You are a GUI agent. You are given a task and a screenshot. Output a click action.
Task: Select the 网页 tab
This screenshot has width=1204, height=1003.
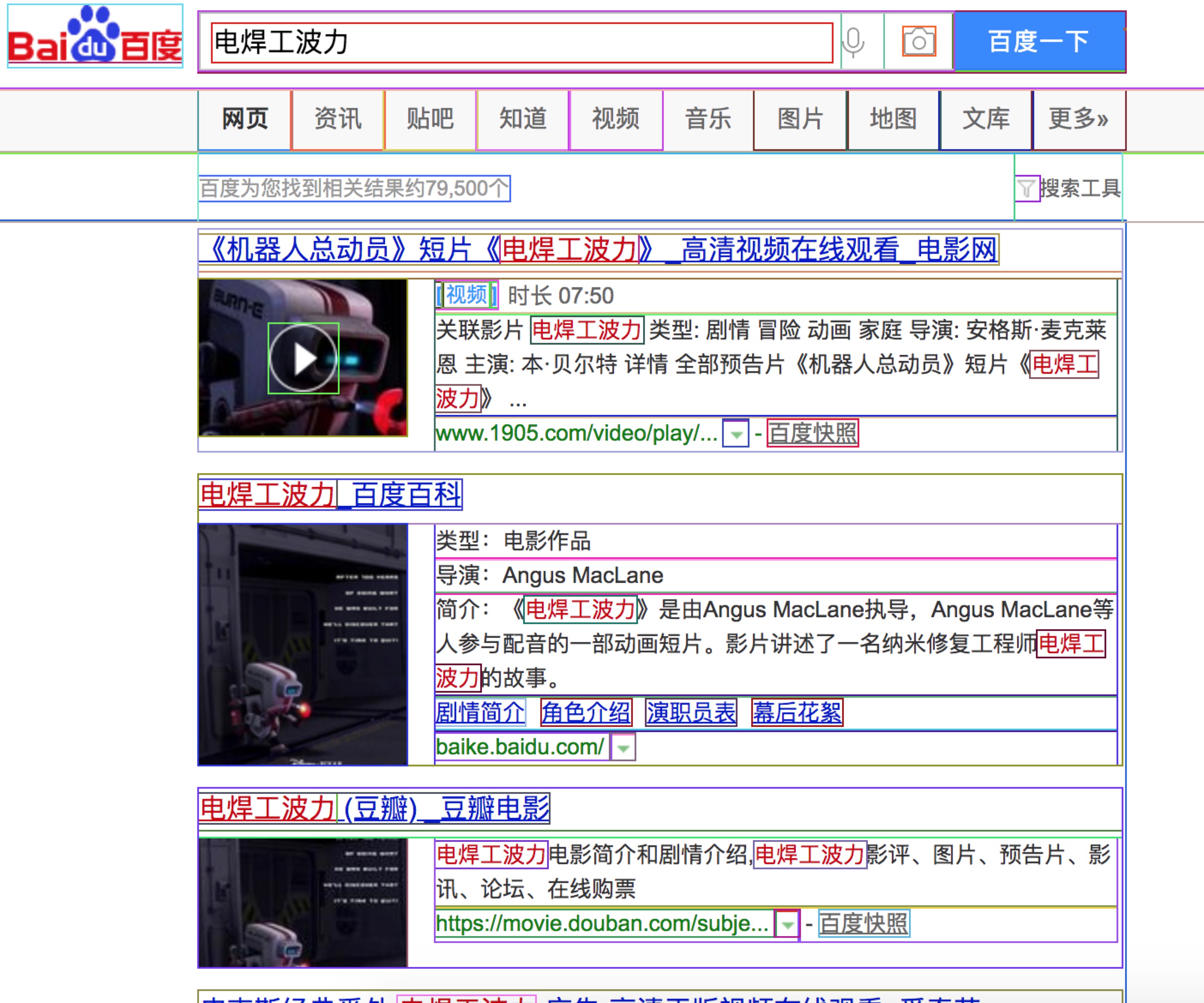pyautogui.click(x=245, y=120)
